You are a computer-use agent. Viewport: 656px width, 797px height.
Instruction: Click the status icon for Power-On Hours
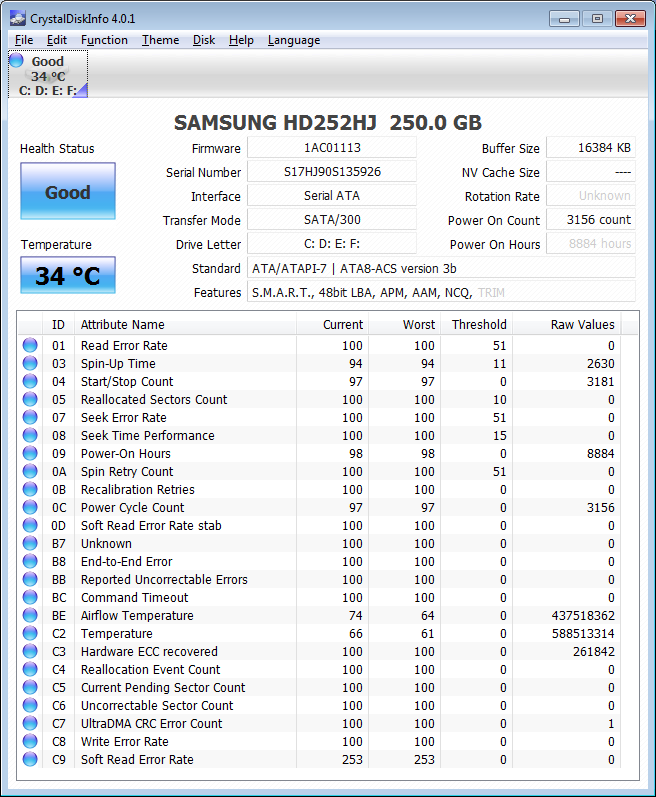(30, 453)
